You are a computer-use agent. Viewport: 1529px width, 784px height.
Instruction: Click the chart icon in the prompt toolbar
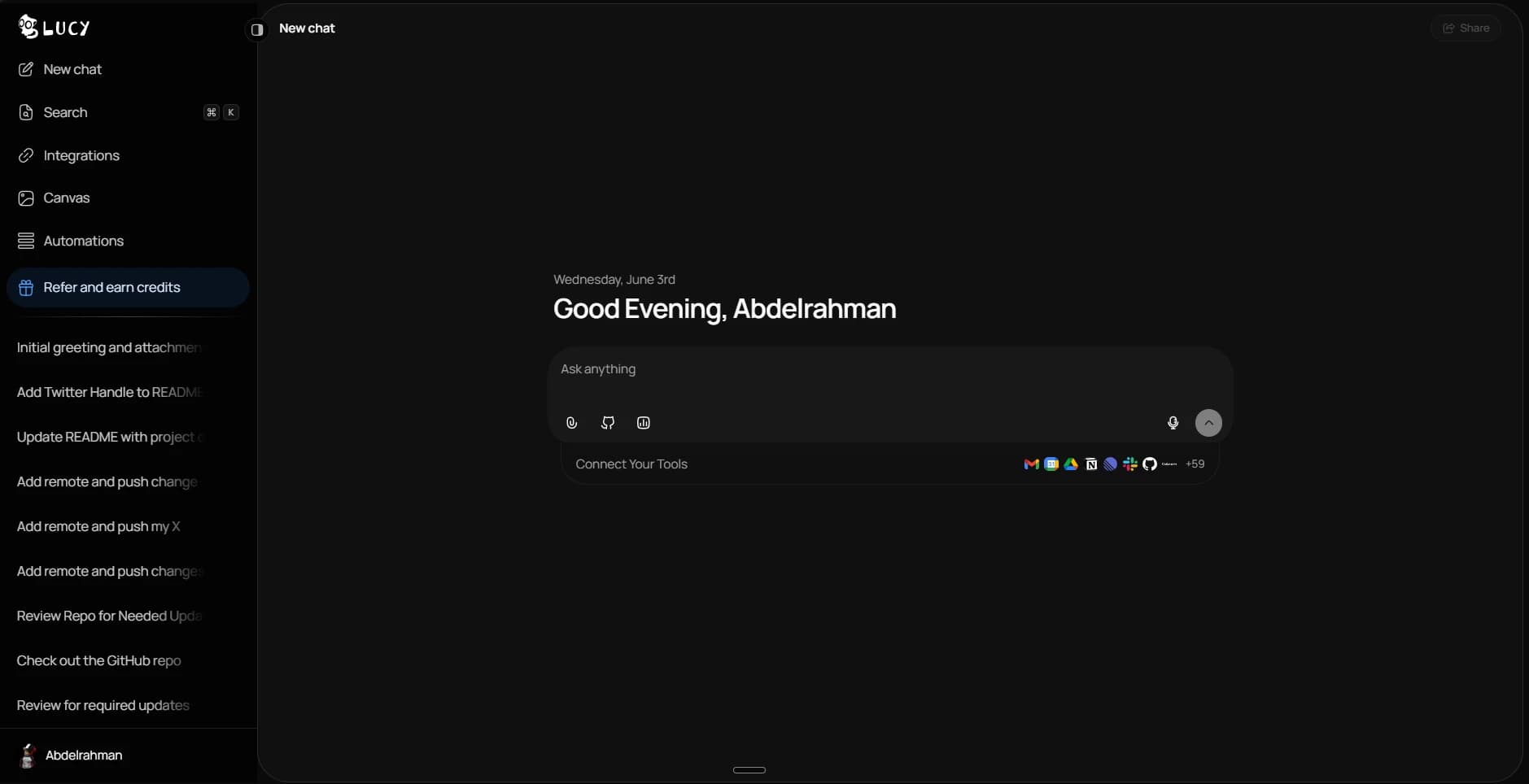[x=644, y=423]
